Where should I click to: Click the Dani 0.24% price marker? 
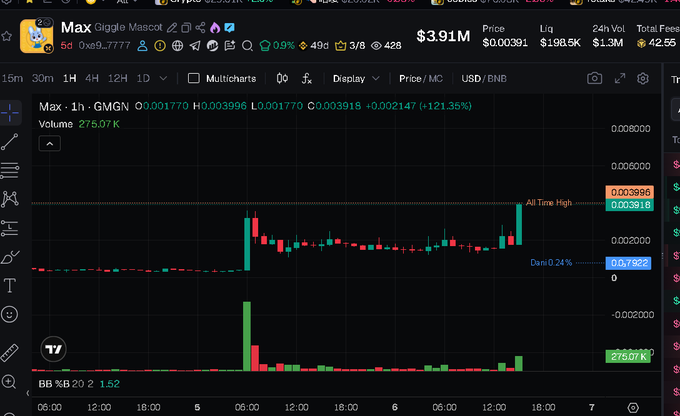pos(551,262)
